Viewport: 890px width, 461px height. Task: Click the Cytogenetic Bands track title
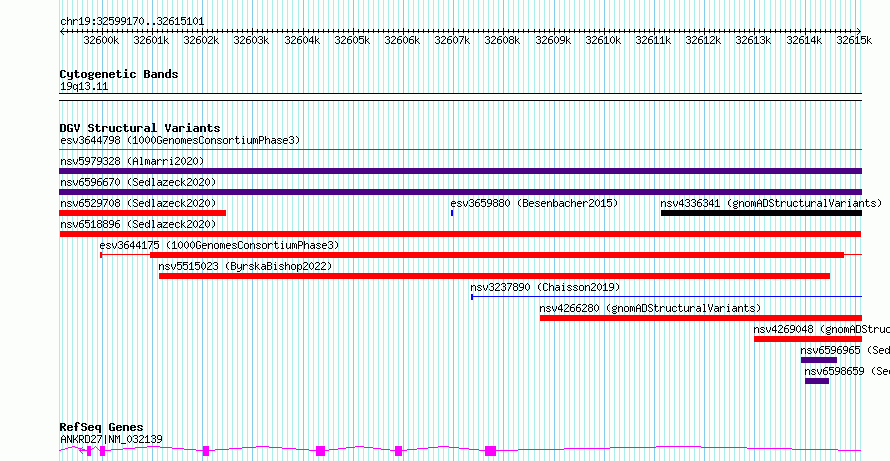click(119, 74)
